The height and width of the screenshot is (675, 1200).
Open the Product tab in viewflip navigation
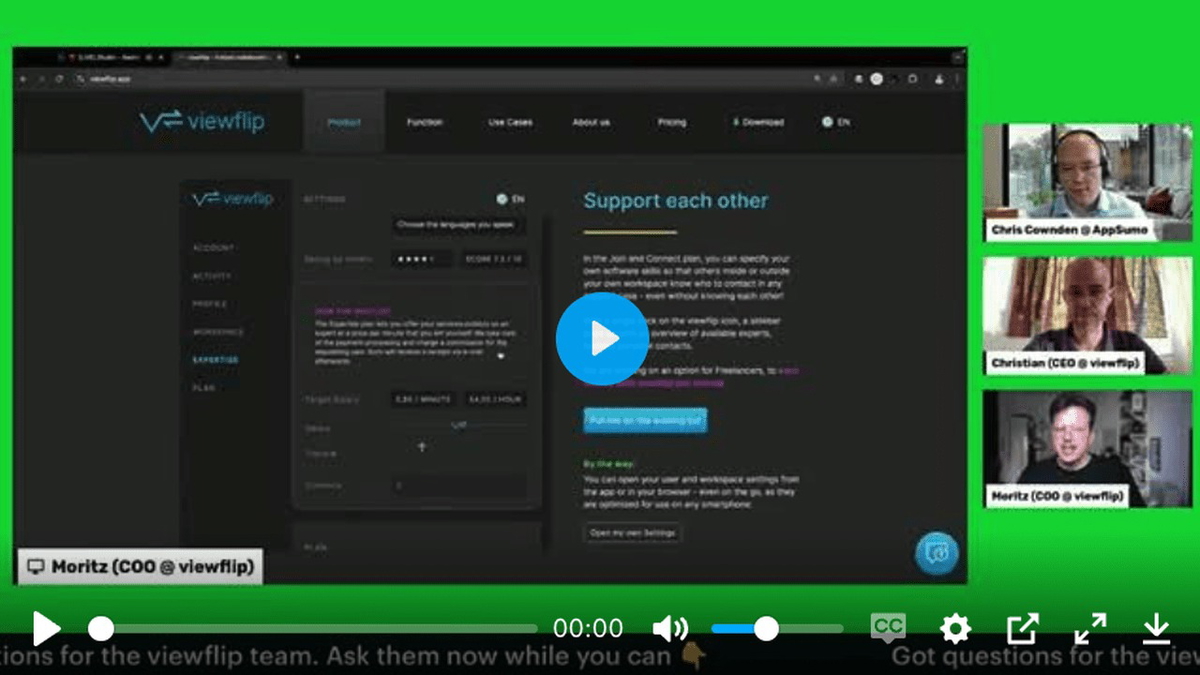coord(344,122)
